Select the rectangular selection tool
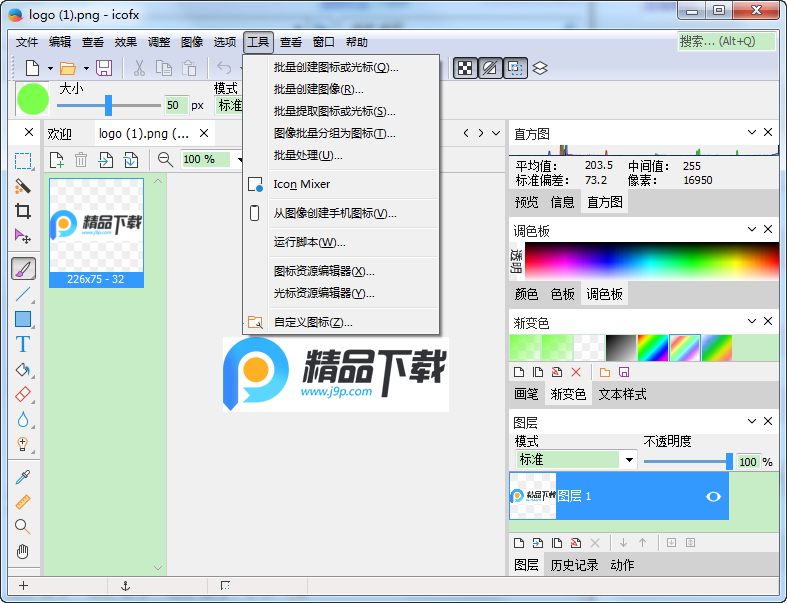The image size is (787, 603). coord(23,161)
